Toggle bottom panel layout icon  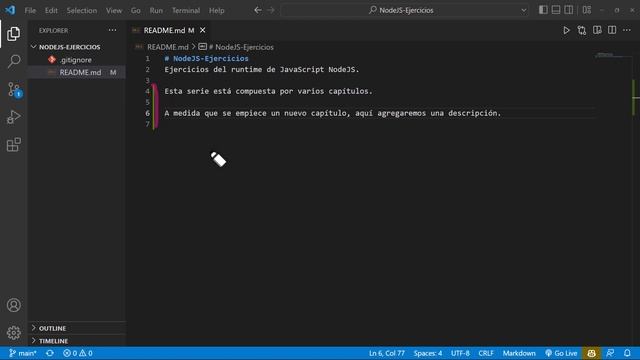pyautogui.click(x=556, y=10)
